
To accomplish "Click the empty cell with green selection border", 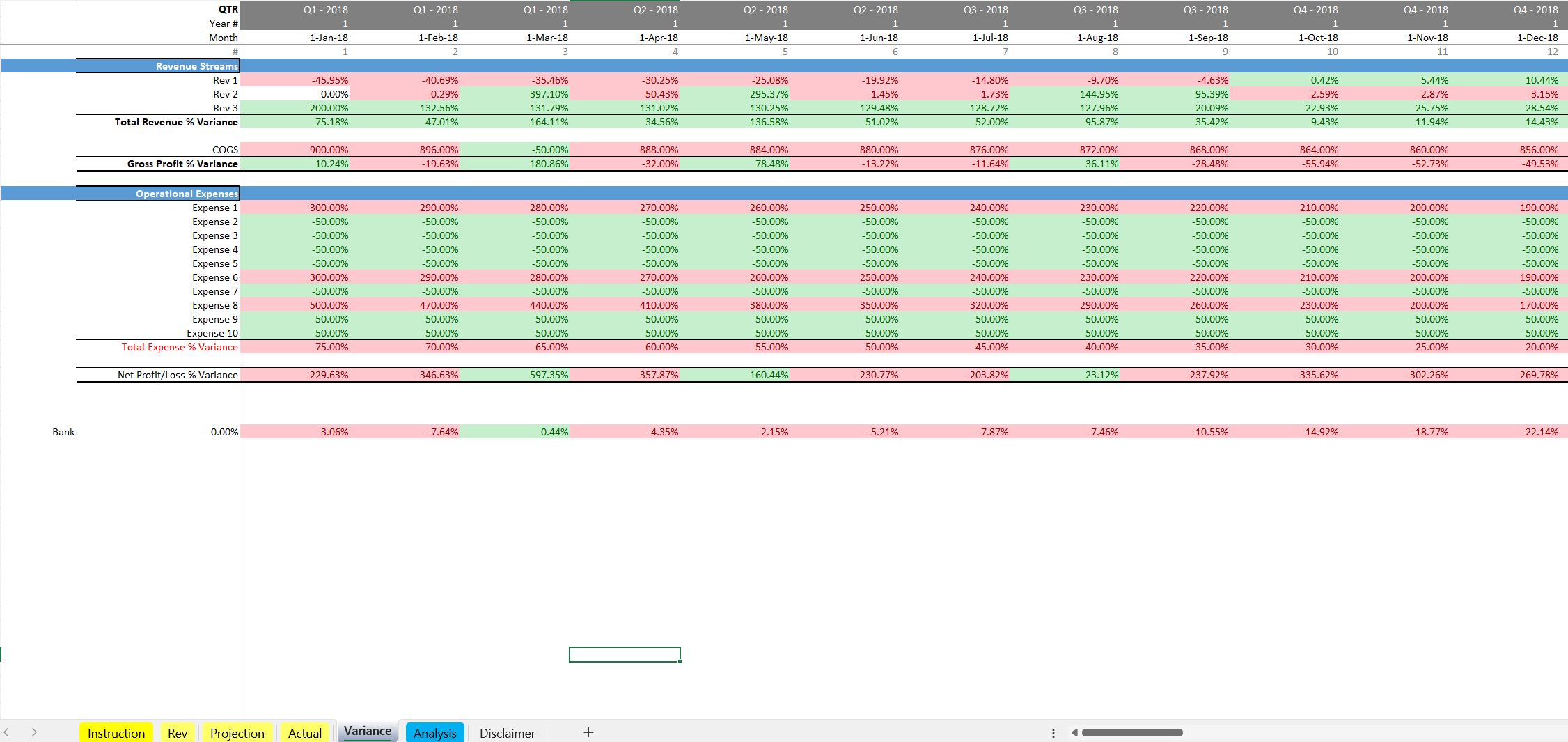I will click(625, 654).
